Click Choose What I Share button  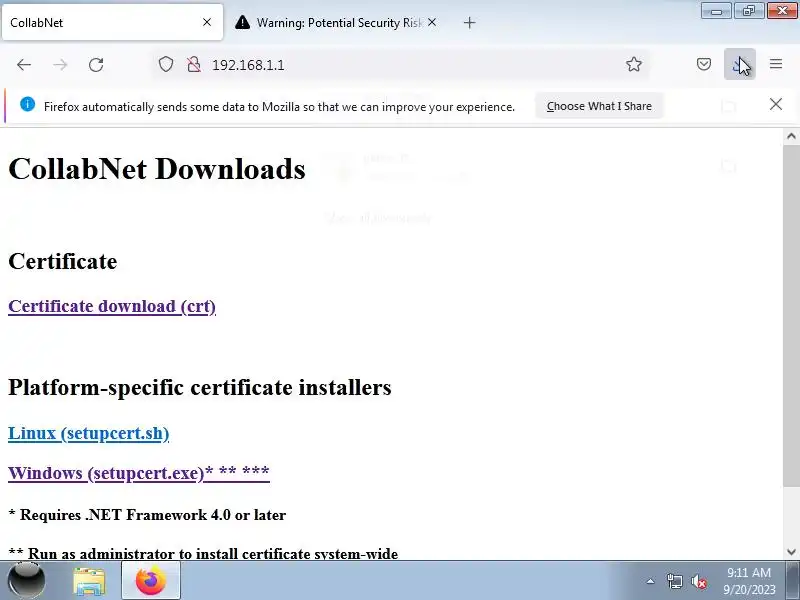click(599, 106)
